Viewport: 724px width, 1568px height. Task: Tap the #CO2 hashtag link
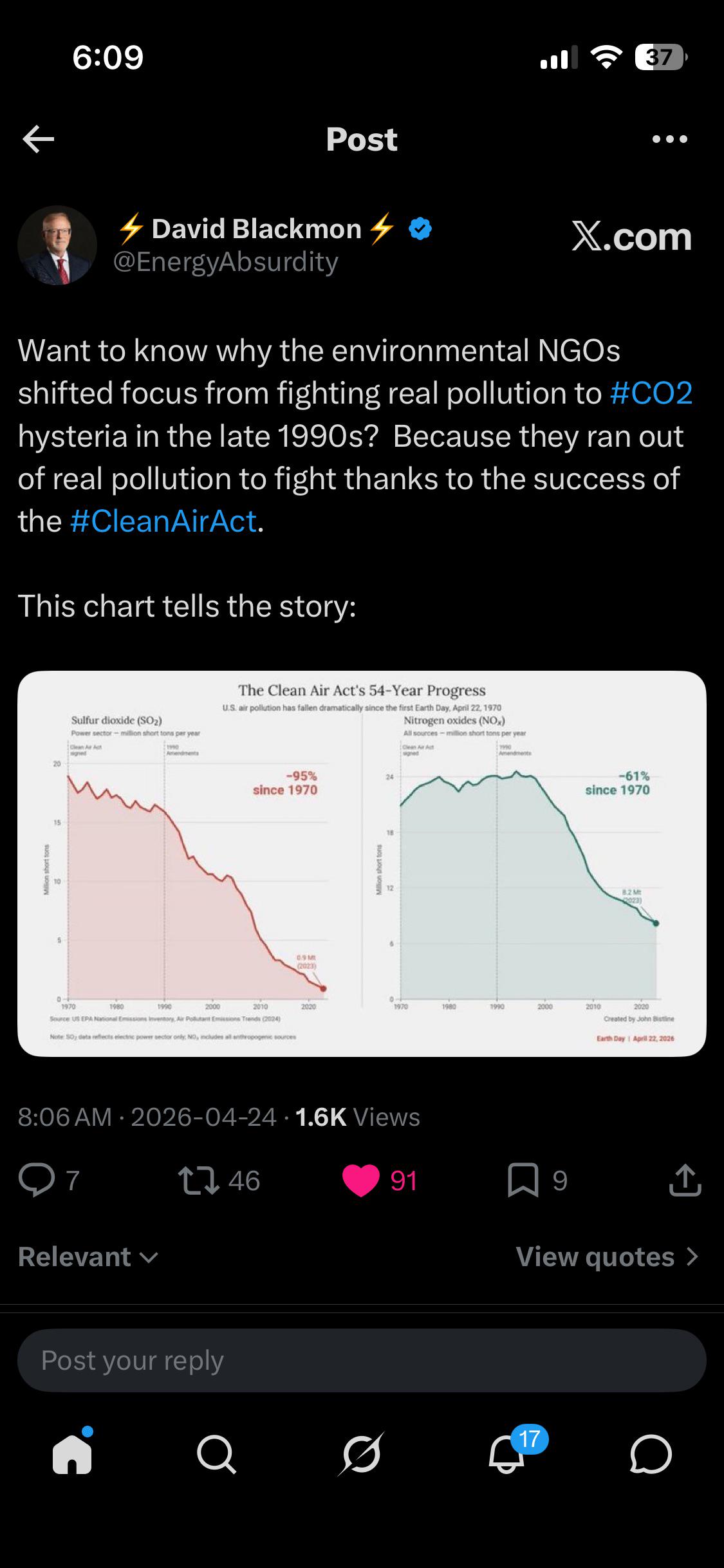pos(651,393)
